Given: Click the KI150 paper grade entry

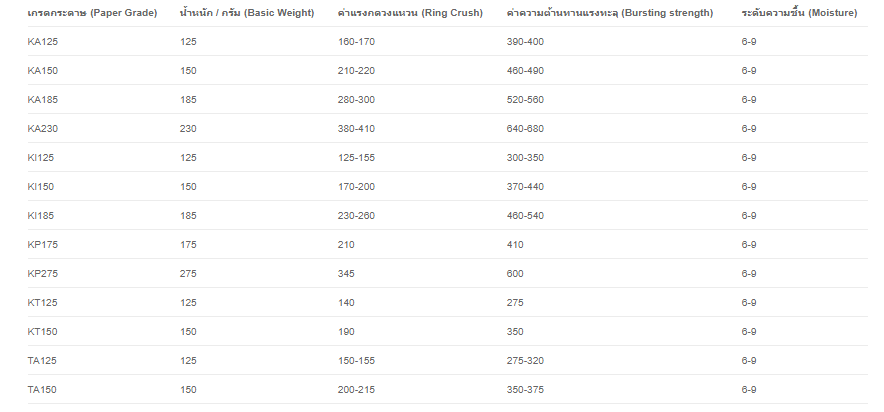Looking at the screenshot, I should coord(40,187).
